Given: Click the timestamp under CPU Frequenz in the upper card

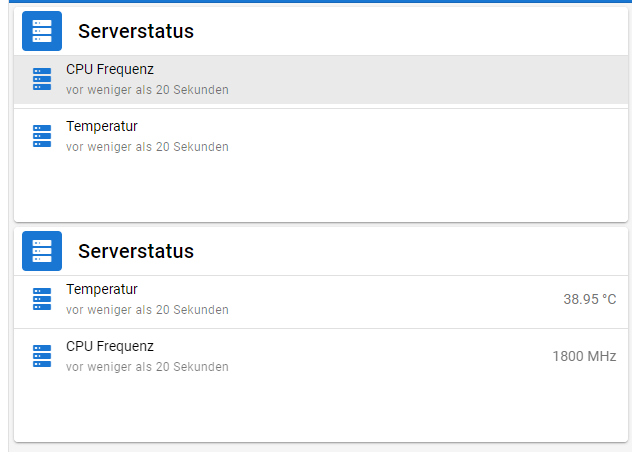Looking at the screenshot, I should click(x=147, y=90).
